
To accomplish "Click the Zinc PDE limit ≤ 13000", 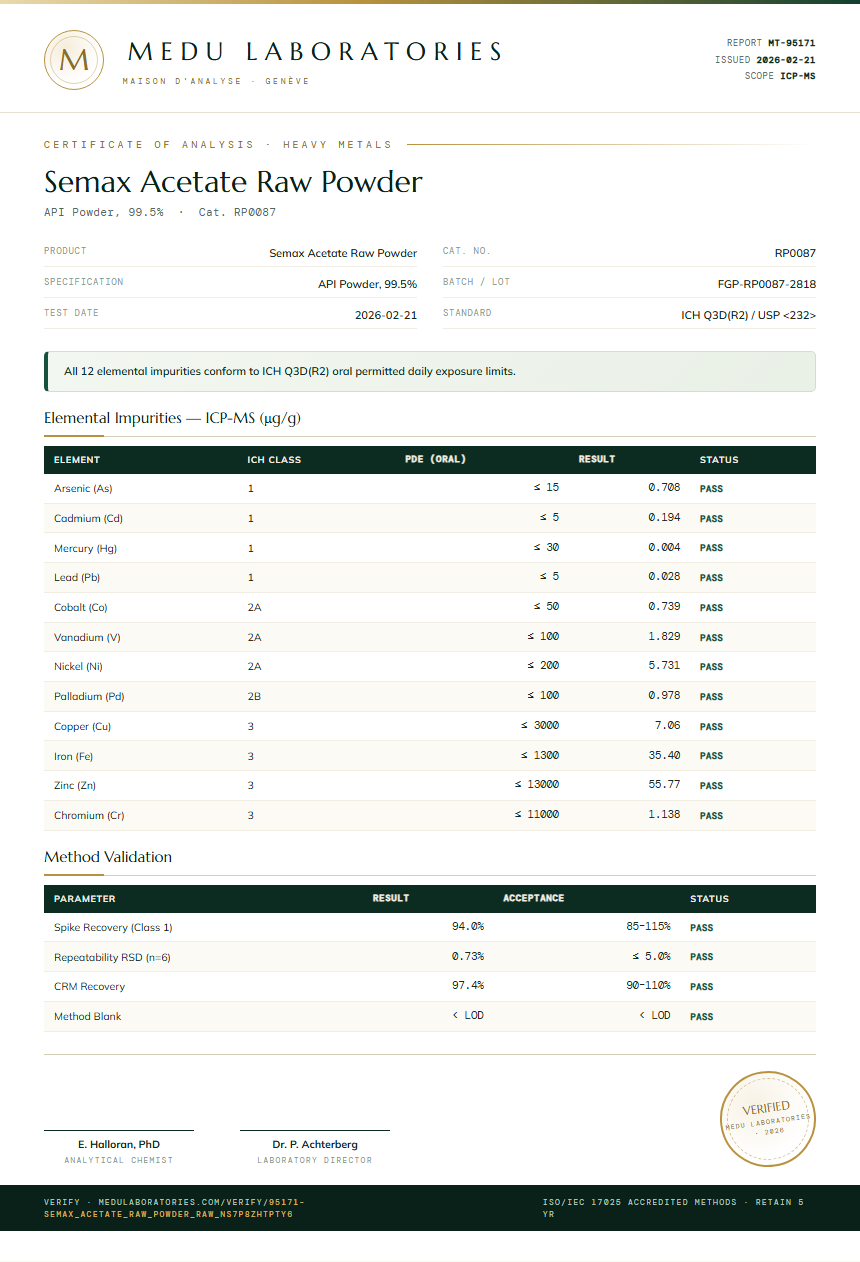I will (x=537, y=785).
